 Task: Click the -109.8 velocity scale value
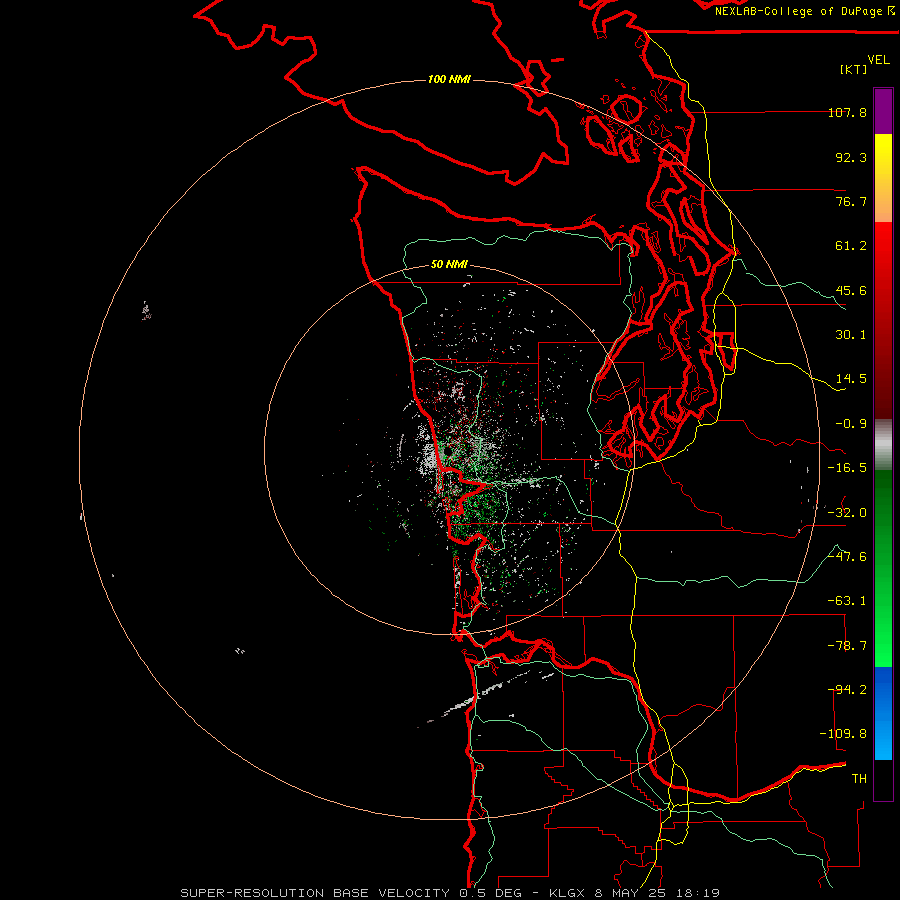tap(843, 734)
